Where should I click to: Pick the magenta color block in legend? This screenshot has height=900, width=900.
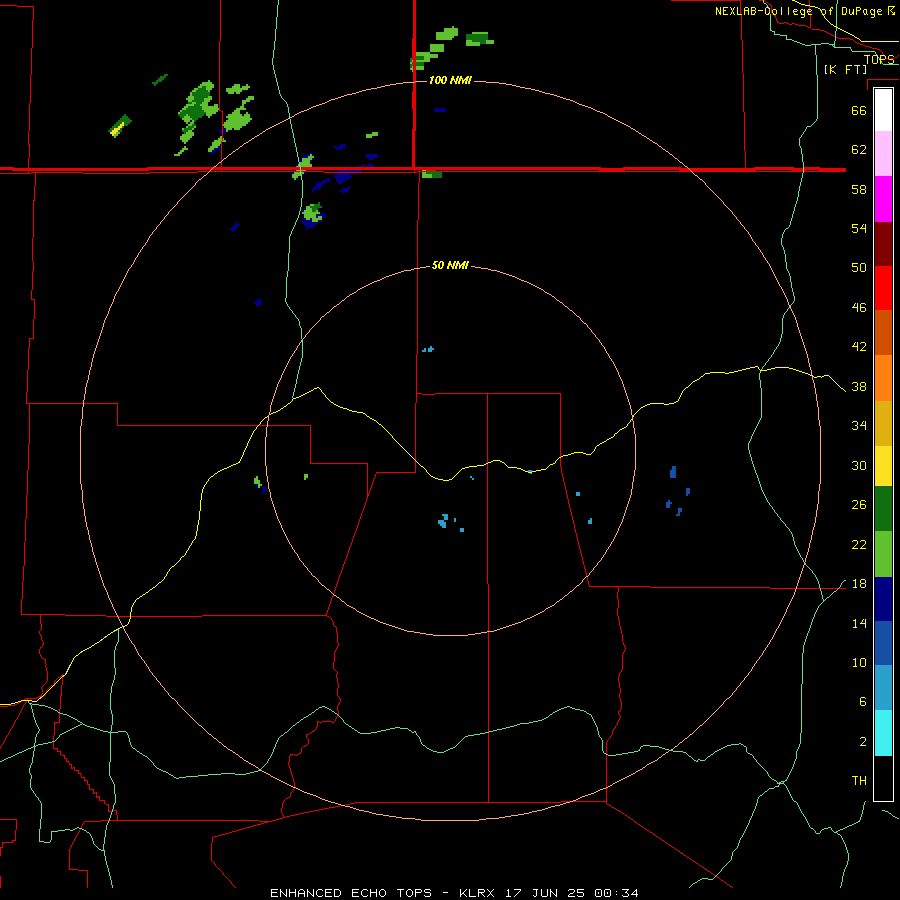pos(883,199)
